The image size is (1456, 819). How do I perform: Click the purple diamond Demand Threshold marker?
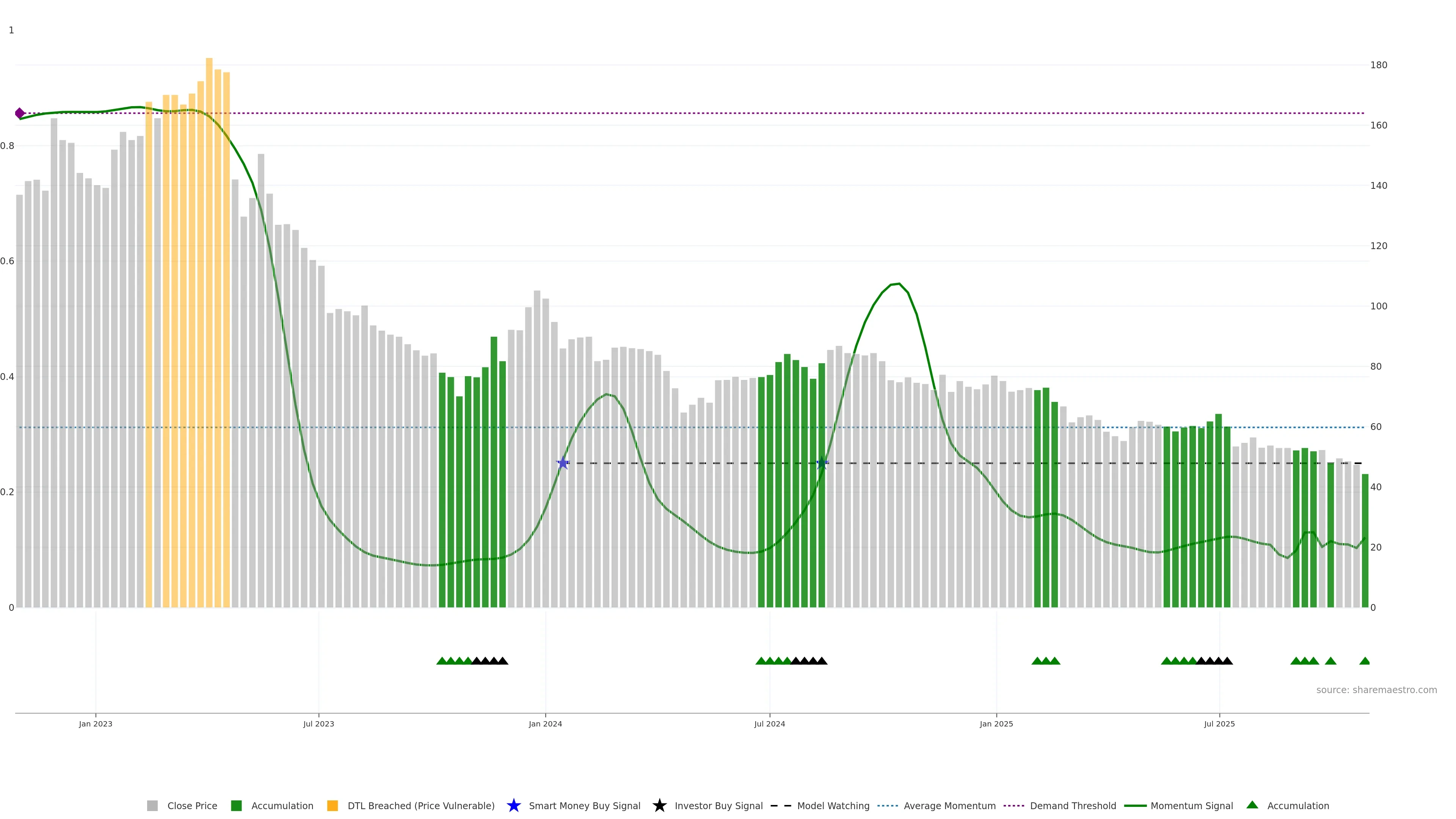click(20, 113)
